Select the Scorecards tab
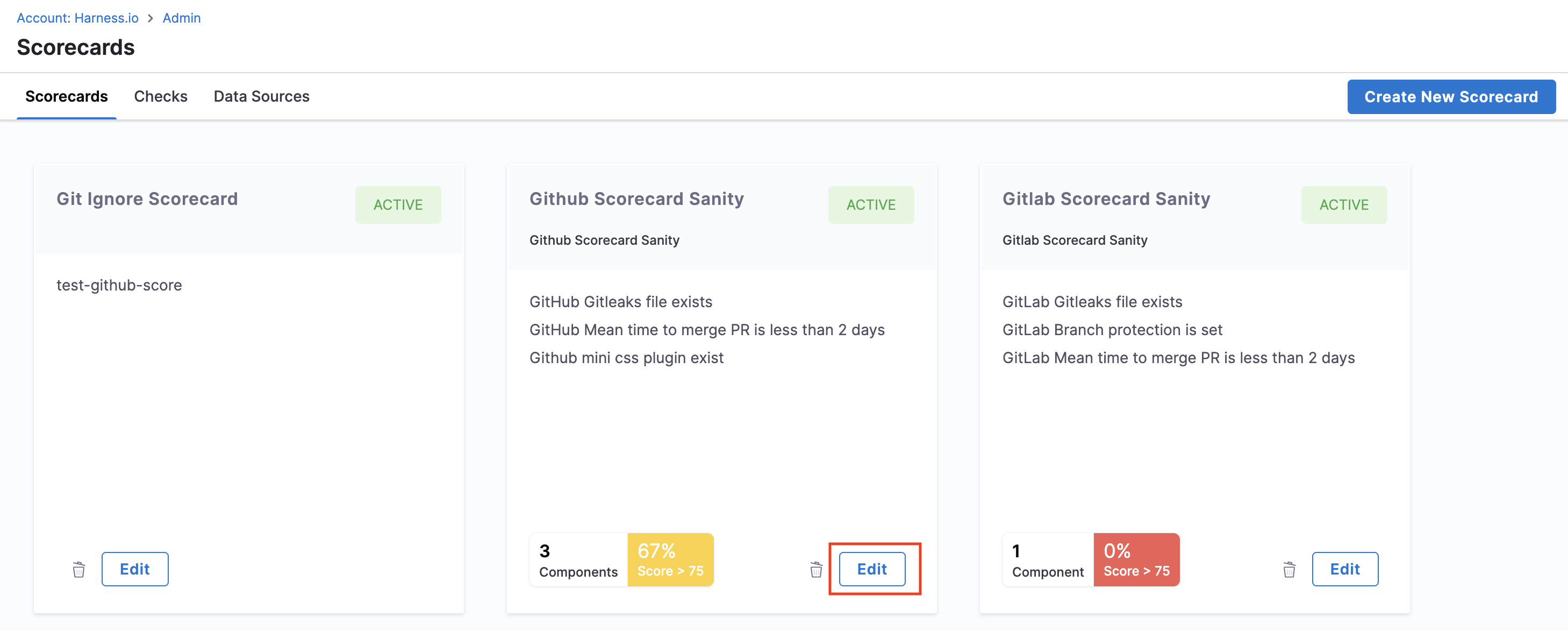1568x631 pixels. 66,96
